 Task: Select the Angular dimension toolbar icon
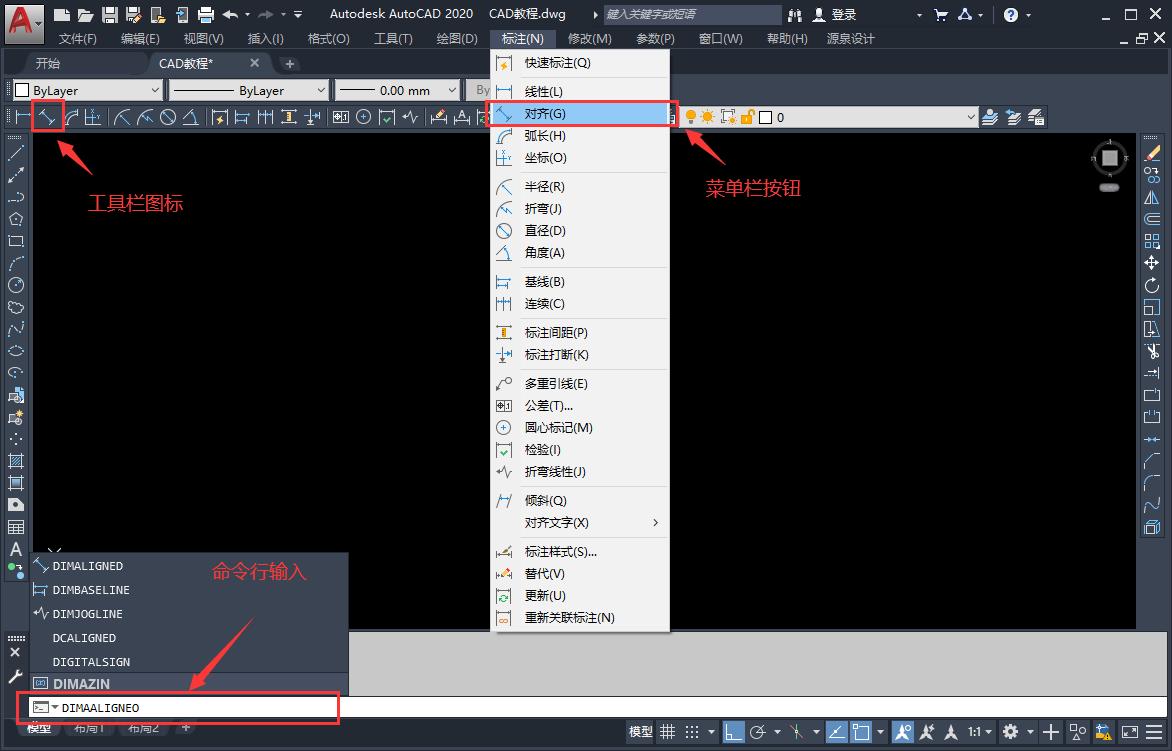[x=191, y=117]
